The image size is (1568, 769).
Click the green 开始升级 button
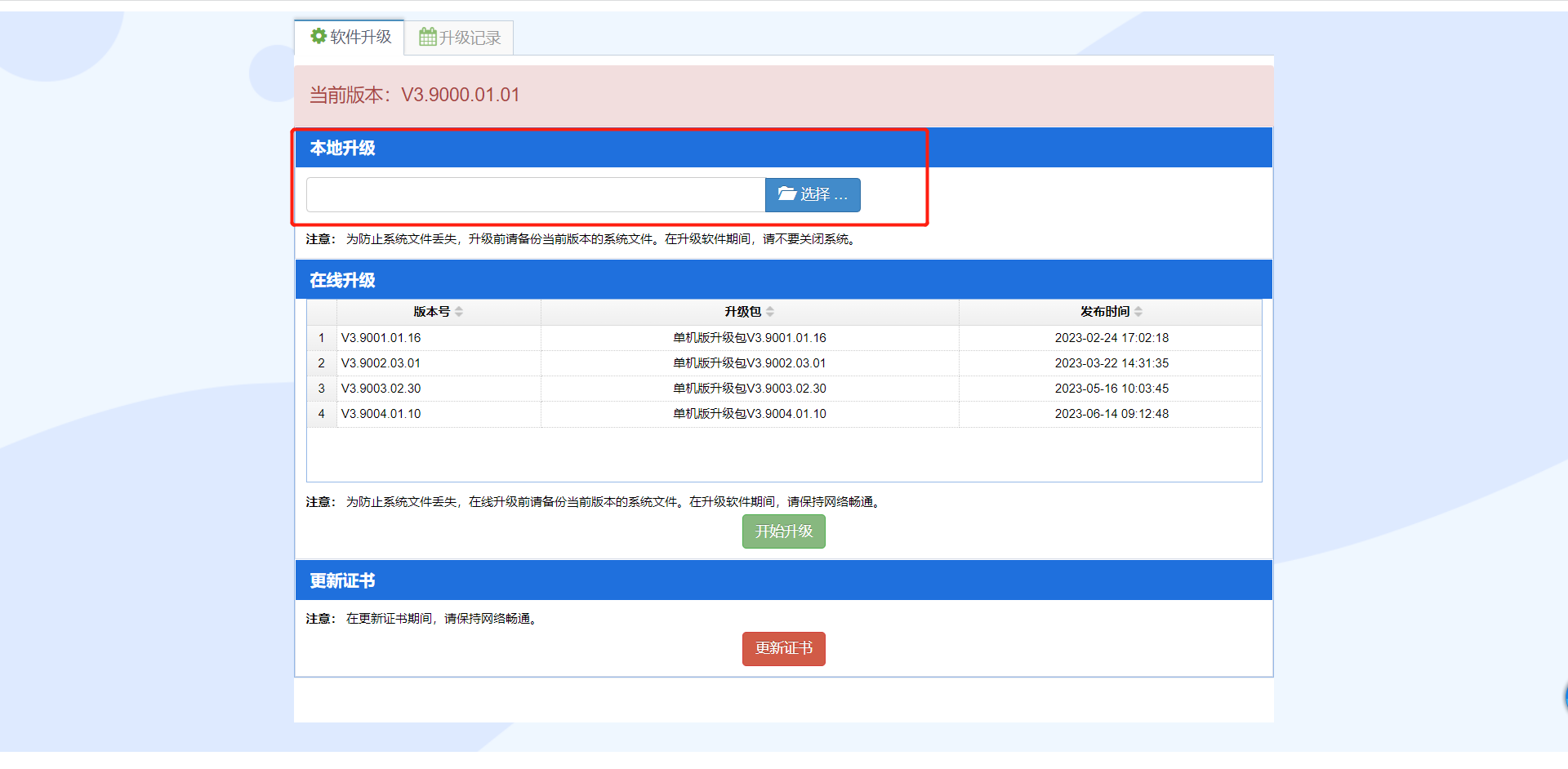click(784, 531)
